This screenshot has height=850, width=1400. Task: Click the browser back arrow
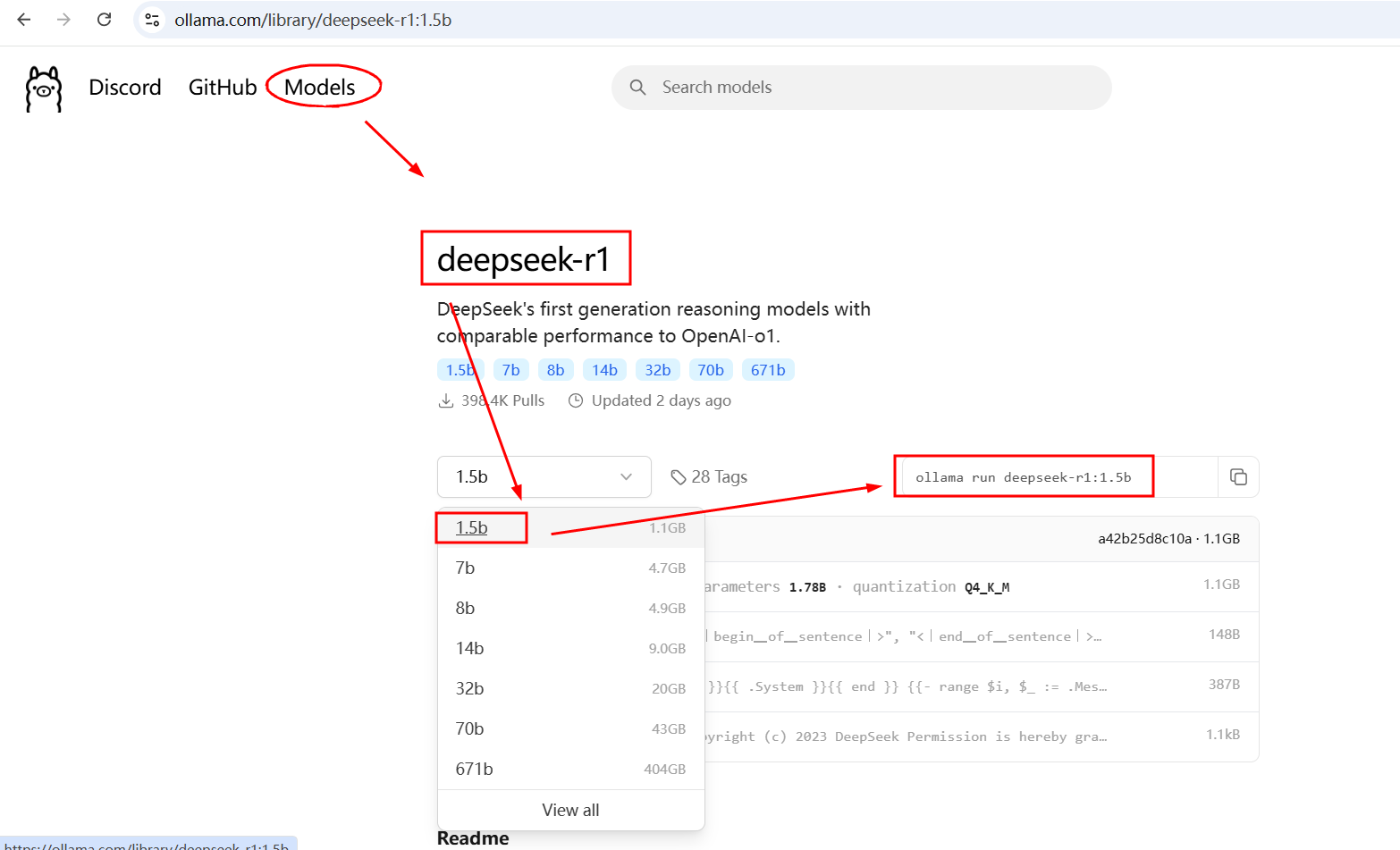(x=24, y=20)
